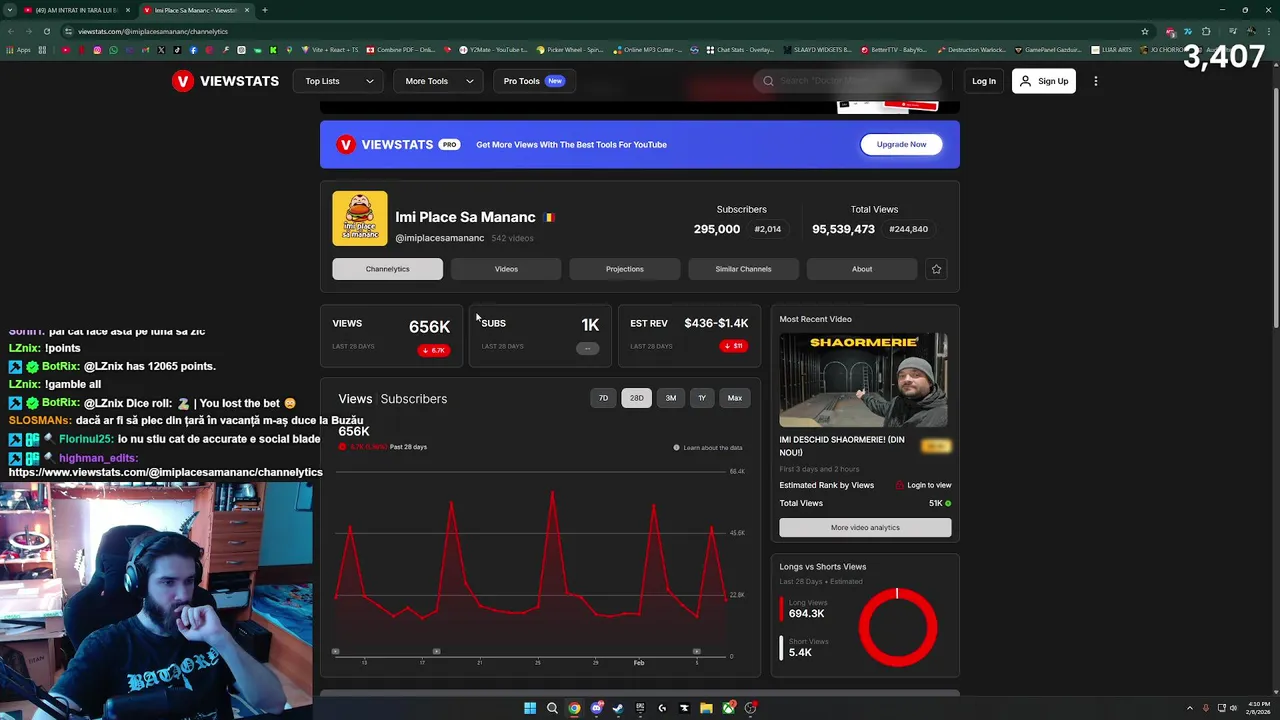Image resolution: width=1280 pixels, height=720 pixels.
Task: Select the 1Y chart range
Action: pyautogui.click(x=702, y=398)
